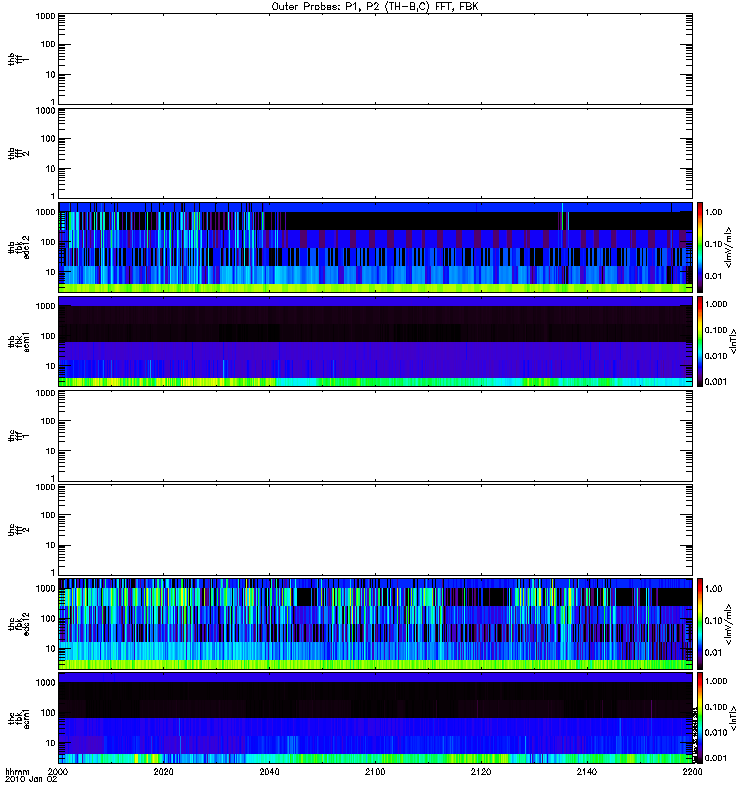Click the thb fbk edc12 spectrogram panel

376,247
